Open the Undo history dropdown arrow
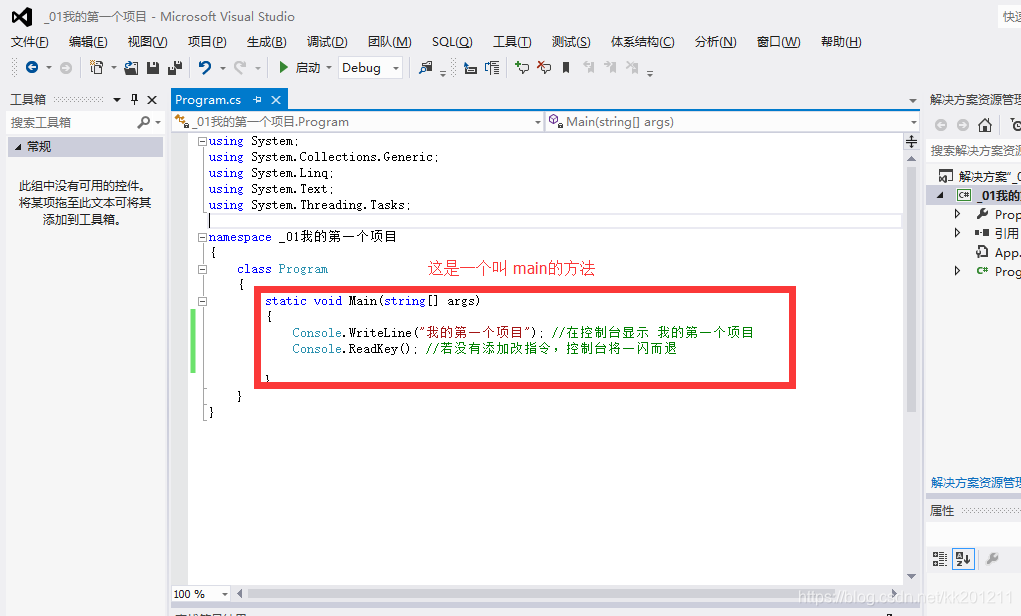This screenshot has width=1021, height=616. [x=223, y=68]
